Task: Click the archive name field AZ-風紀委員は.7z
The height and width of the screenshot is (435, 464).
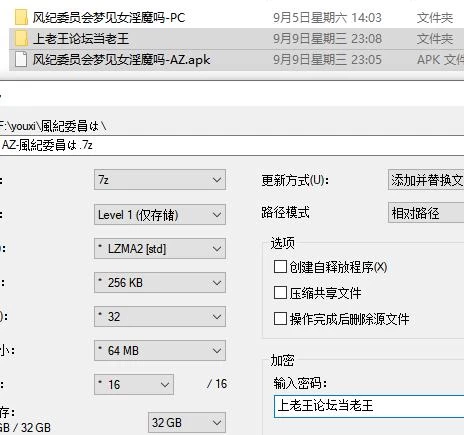Action: (x=232, y=145)
